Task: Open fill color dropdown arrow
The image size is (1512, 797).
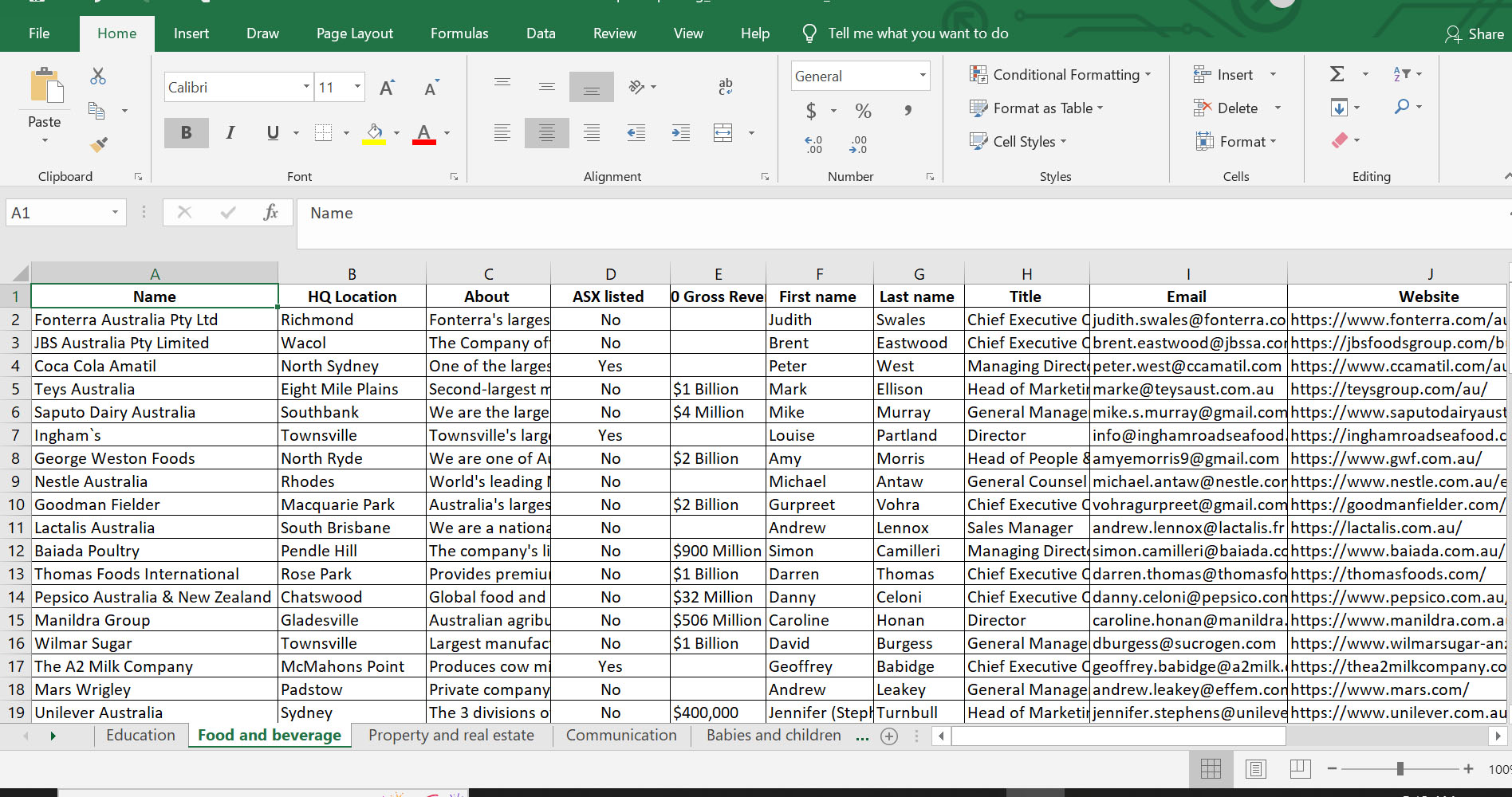Action: click(396, 133)
